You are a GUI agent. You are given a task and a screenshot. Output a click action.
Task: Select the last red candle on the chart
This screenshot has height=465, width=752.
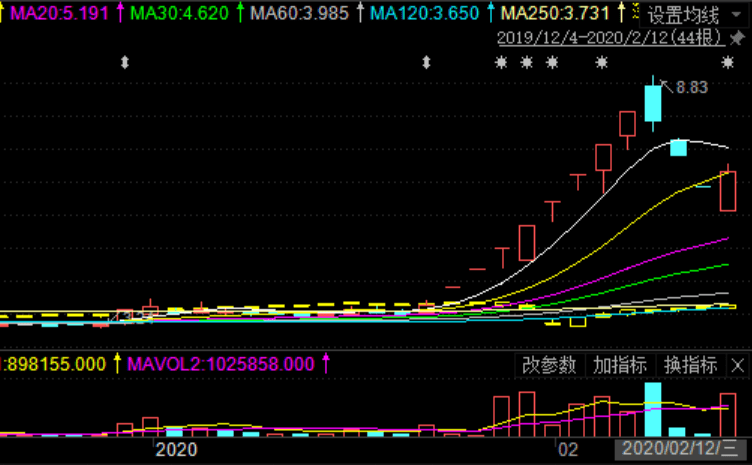click(x=728, y=191)
